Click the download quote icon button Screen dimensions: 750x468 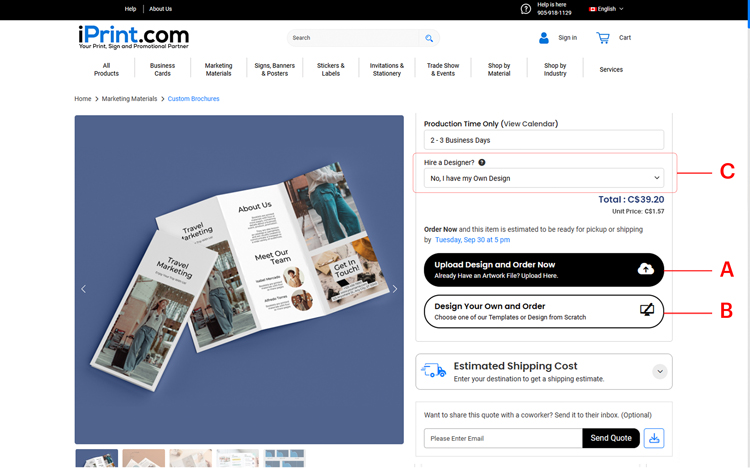653,438
